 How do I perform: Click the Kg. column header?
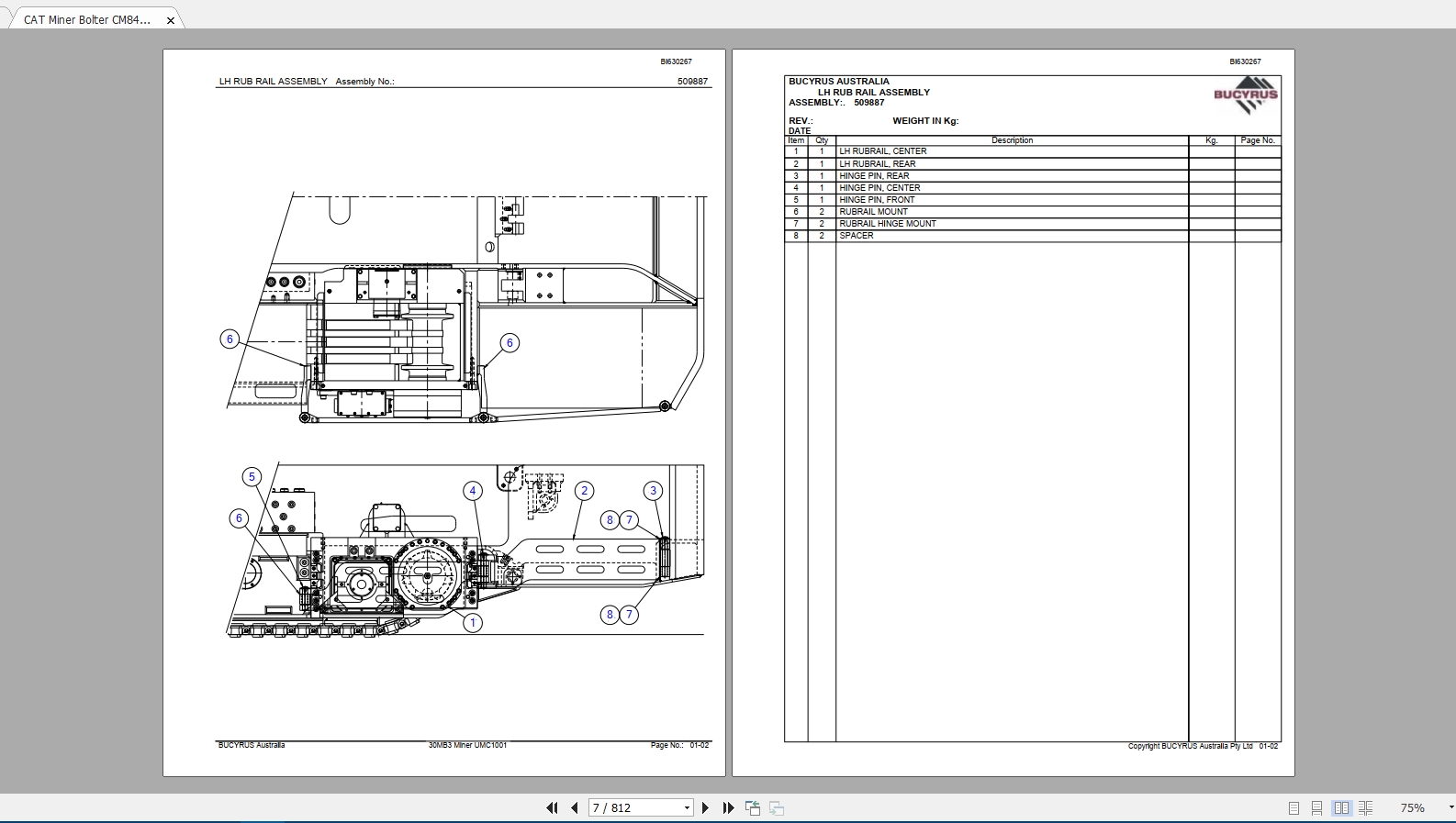tap(1211, 140)
